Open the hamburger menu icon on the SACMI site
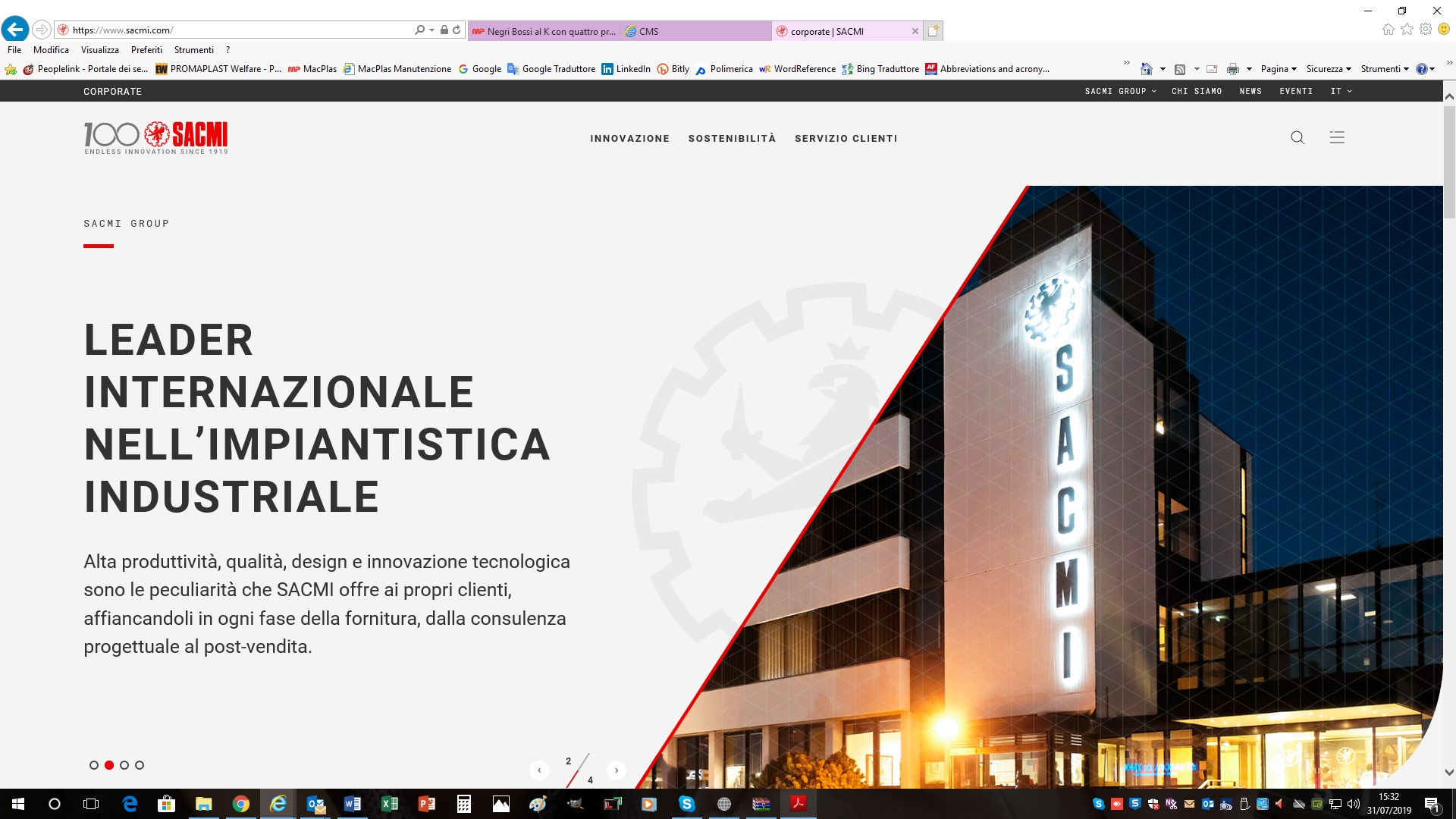 (x=1337, y=137)
